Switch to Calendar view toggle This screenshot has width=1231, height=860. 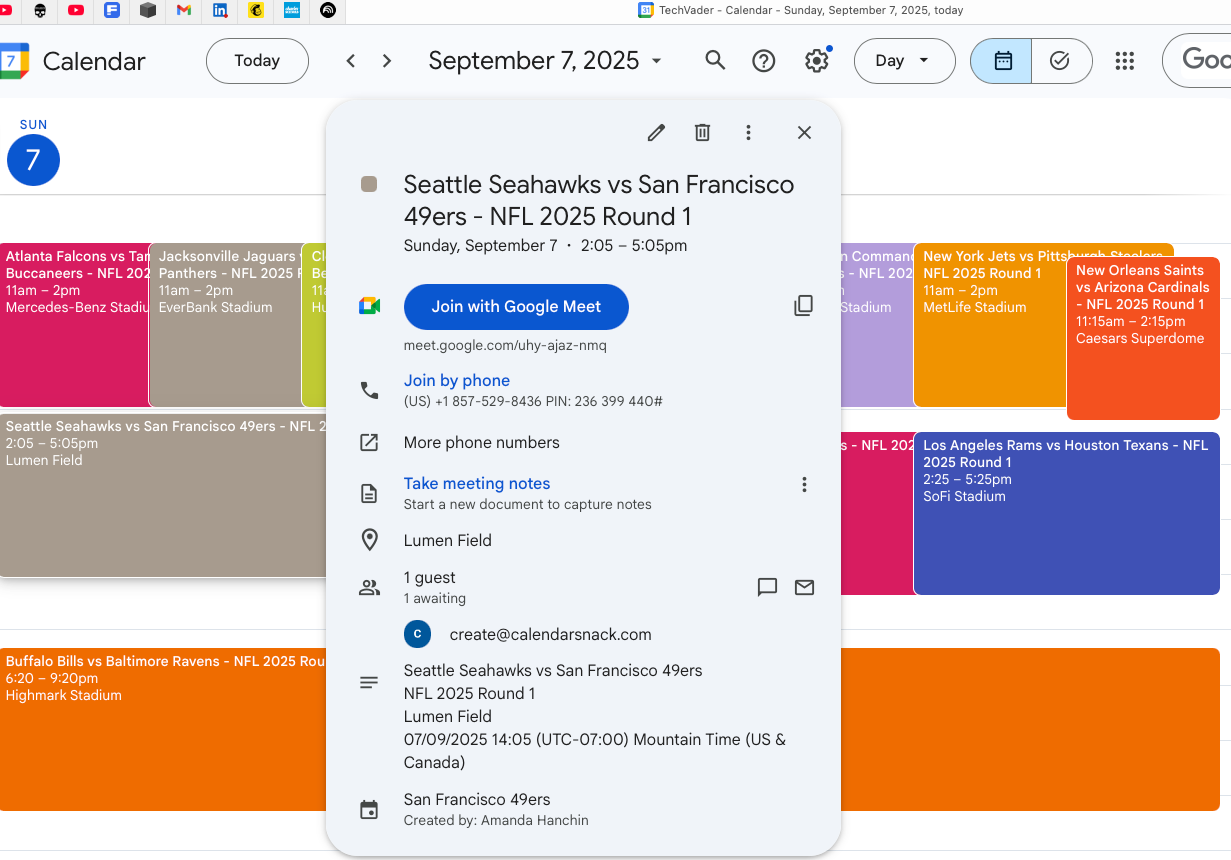(1002, 61)
